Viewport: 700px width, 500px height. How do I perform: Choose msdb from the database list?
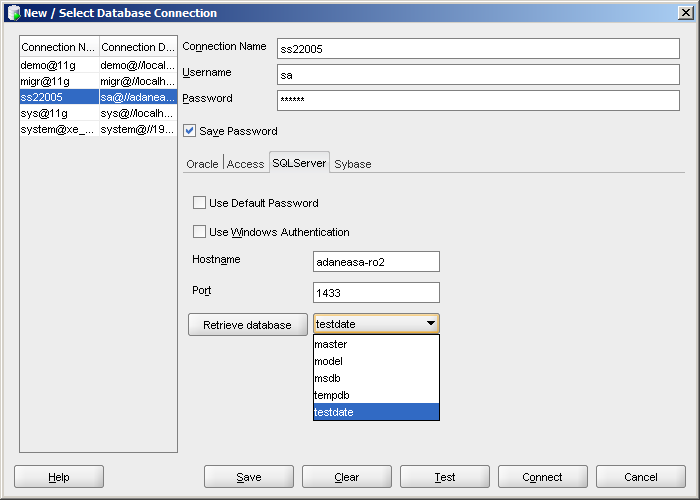(x=376, y=378)
